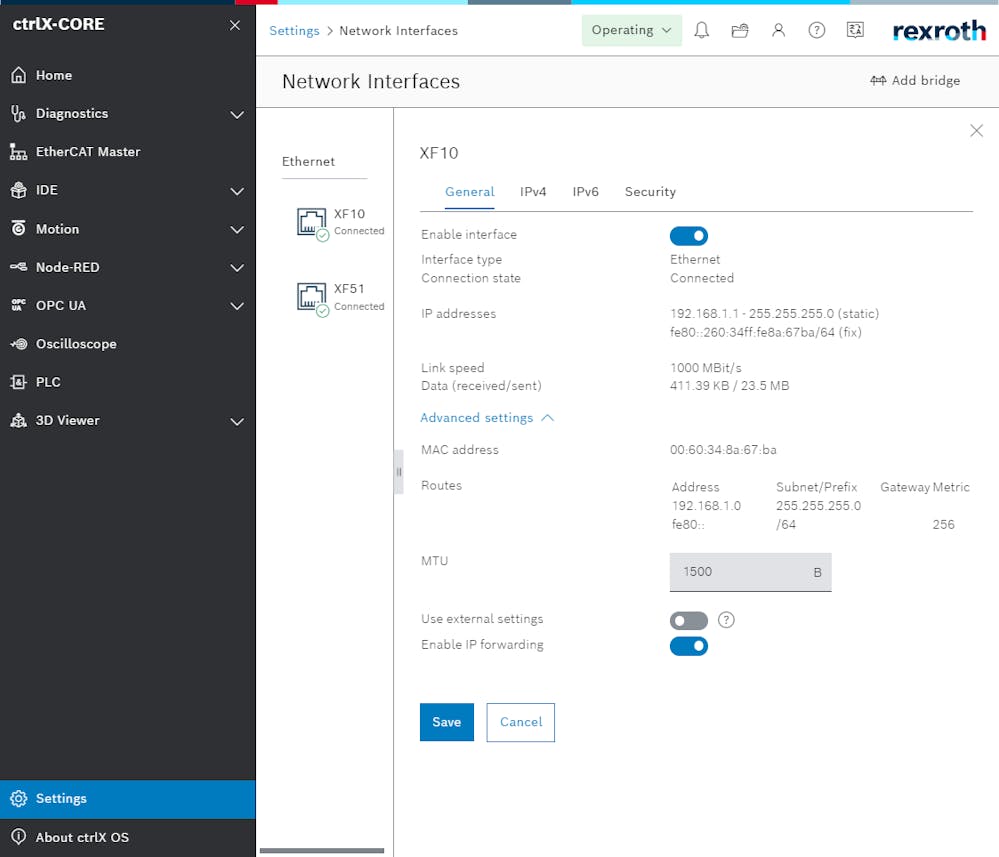This screenshot has height=857, width=999.
Task: Collapse Advanced settings section
Action: pyautogui.click(x=487, y=417)
